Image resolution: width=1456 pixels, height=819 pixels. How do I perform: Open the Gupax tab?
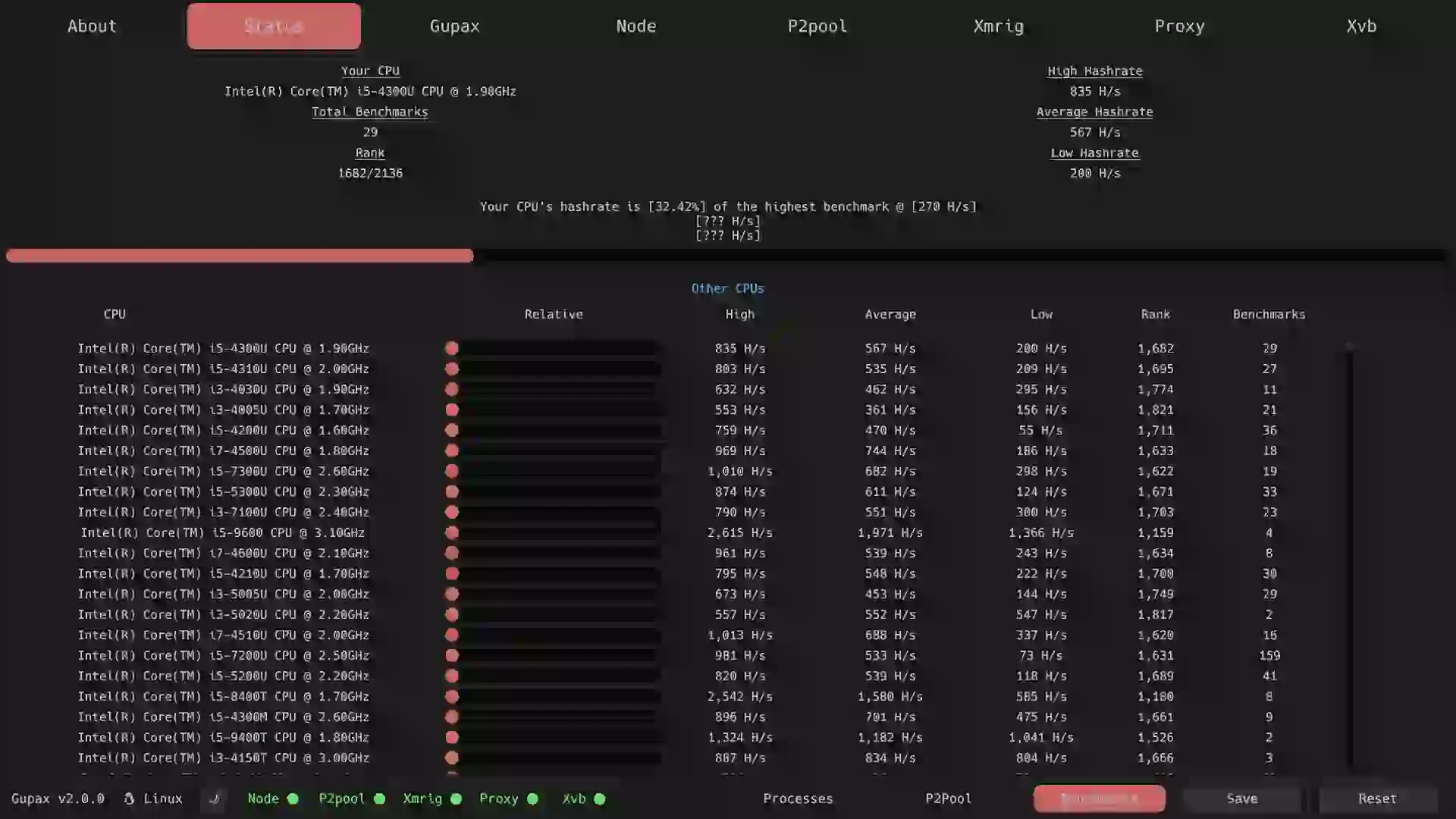[454, 26]
